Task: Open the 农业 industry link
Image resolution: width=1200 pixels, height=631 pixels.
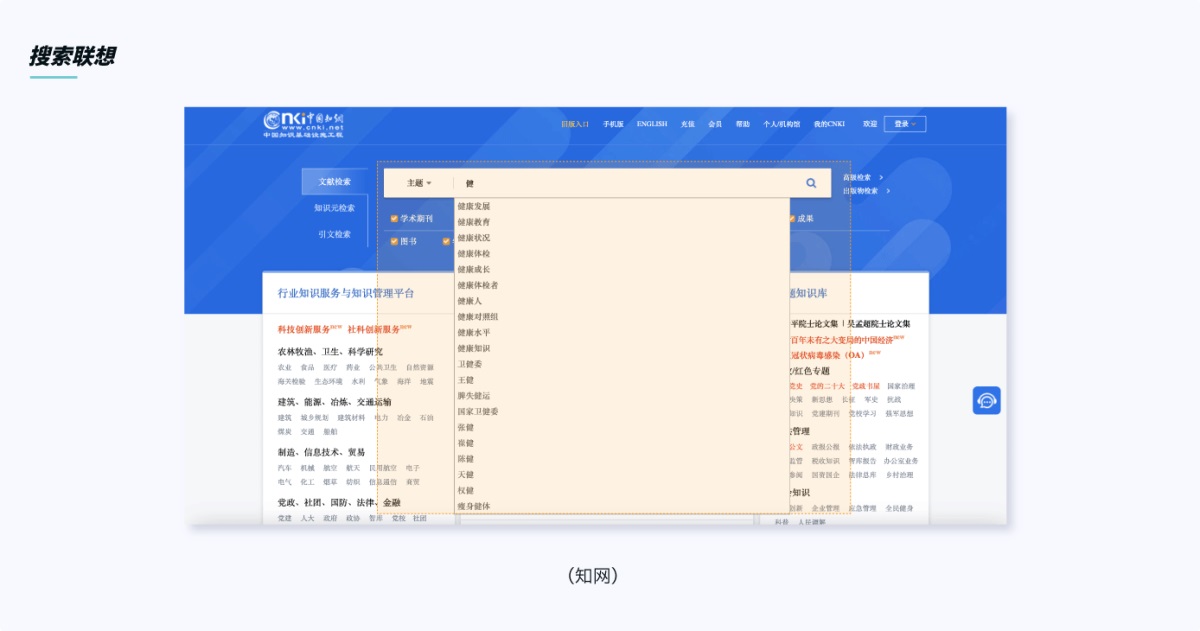Action: click(x=285, y=367)
